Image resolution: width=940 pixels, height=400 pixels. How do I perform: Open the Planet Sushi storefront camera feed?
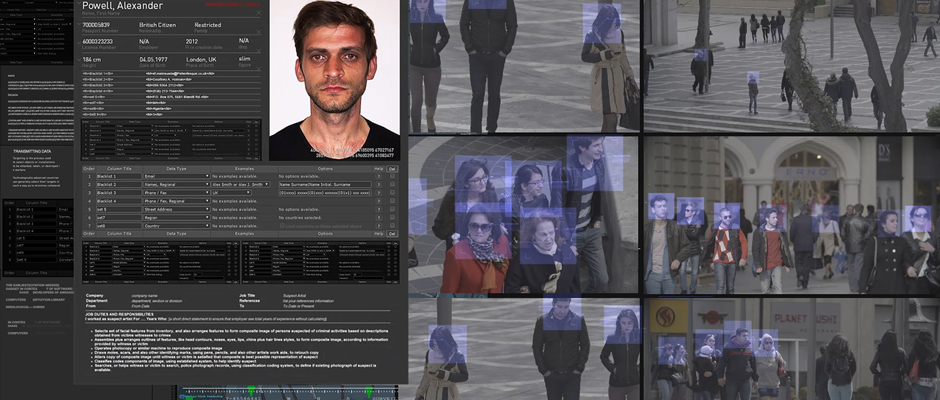[x=791, y=349]
